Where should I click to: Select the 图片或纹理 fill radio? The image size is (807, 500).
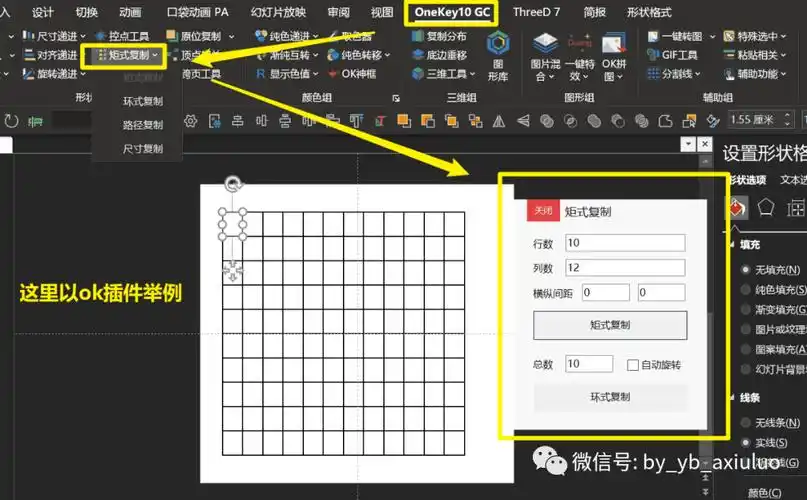tap(745, 330)
